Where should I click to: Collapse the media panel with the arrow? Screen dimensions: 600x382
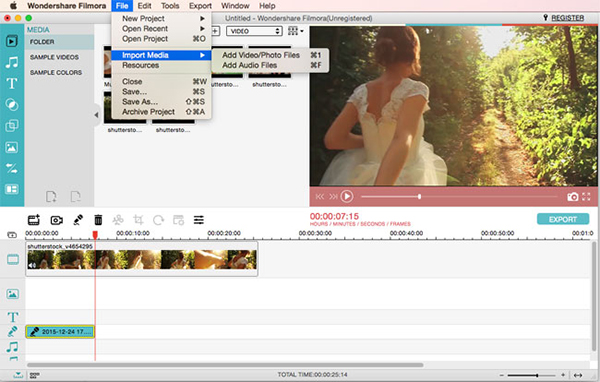tap(96, 114)
